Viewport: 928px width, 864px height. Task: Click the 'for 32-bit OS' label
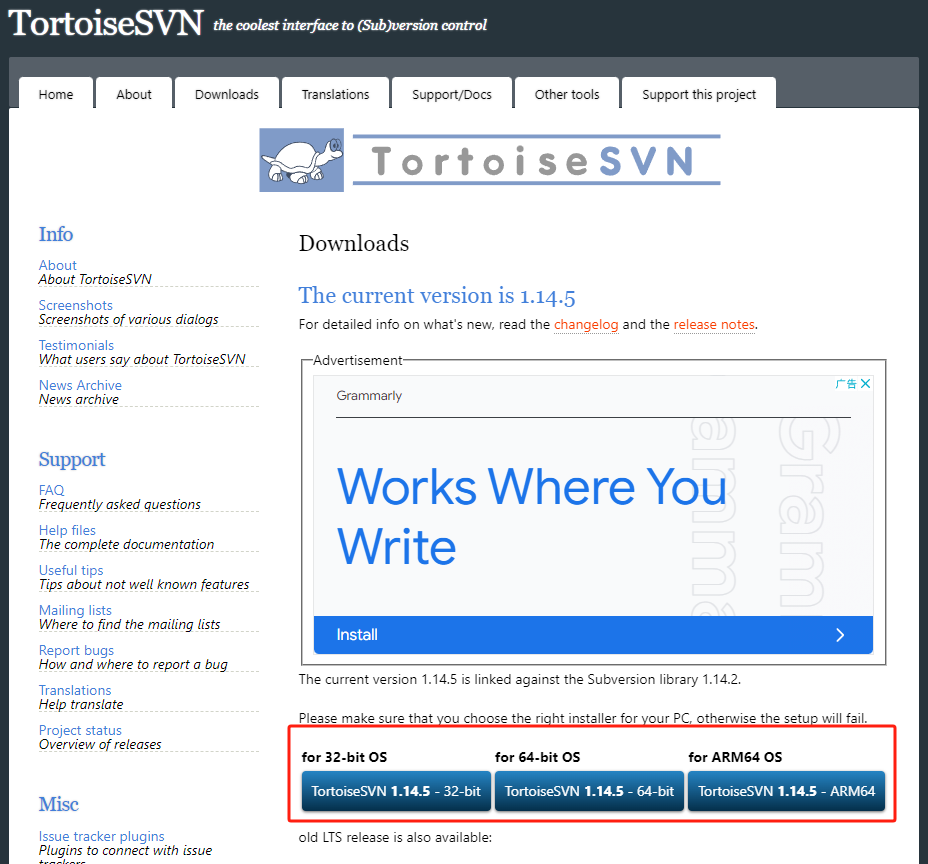coord(344,757)
